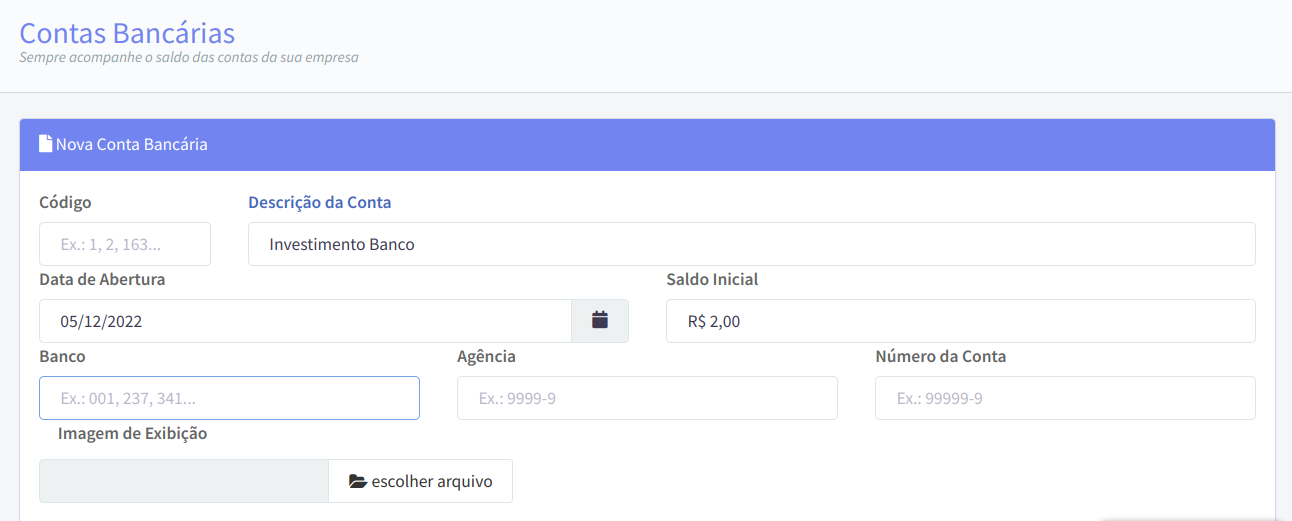Click the Agência label
Image resolution: width=1292 pixels, height=521 pixels.
[x=486, y=356]
